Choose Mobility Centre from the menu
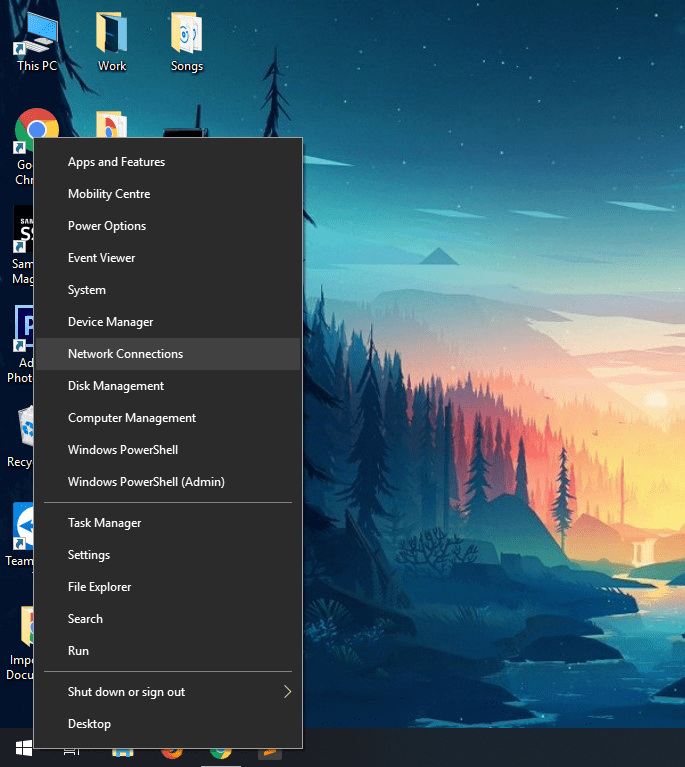The height and width of the screenshot is (767, 685). coord(168,194)
